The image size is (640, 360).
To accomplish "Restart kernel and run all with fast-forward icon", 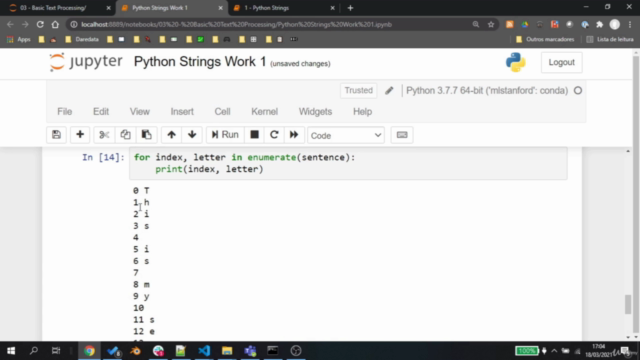I will point(294,135).
